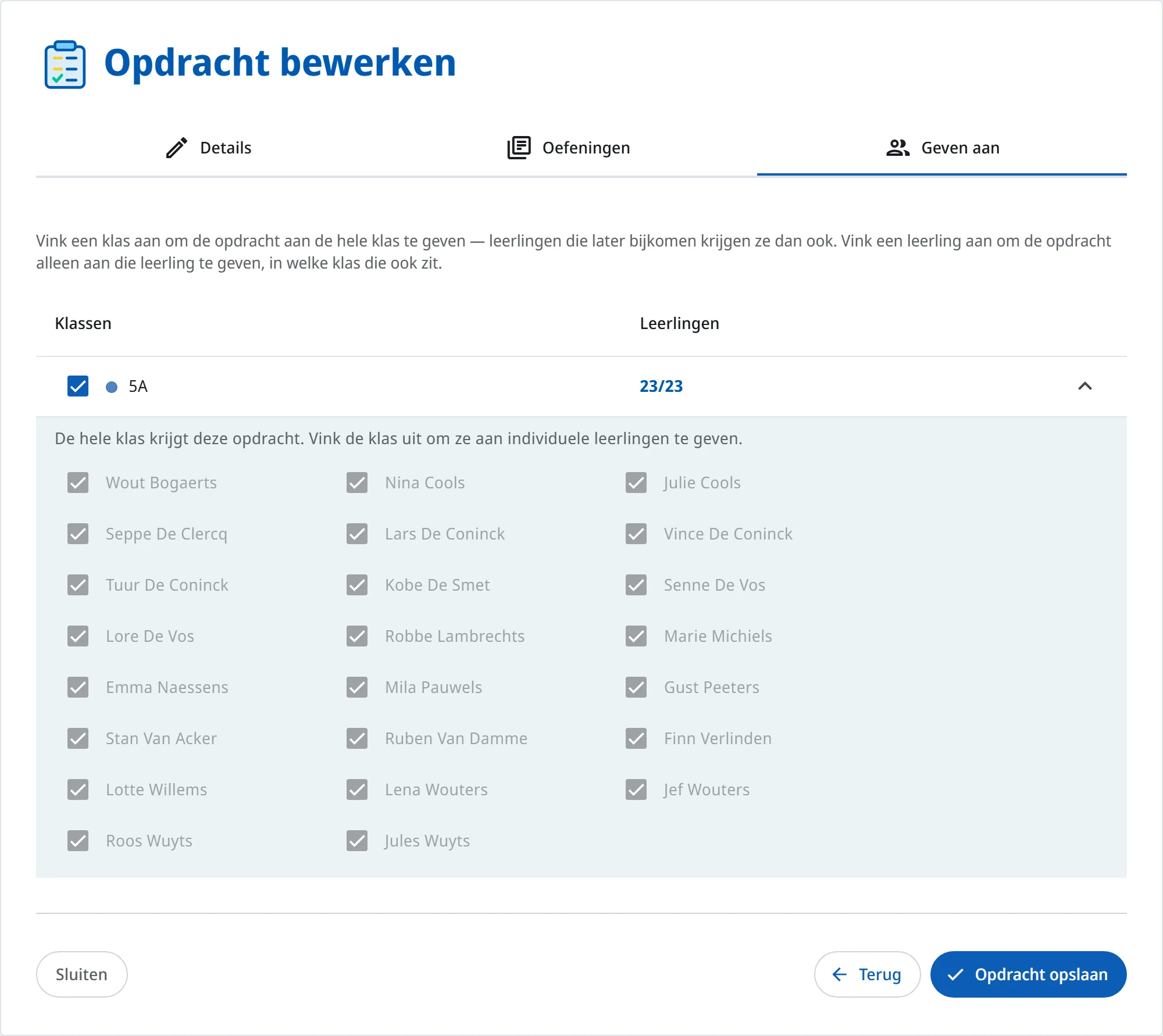Screen dimensions: 1163x1036
Task: Click the blue dot next to 5A
Action: [112, 387]
